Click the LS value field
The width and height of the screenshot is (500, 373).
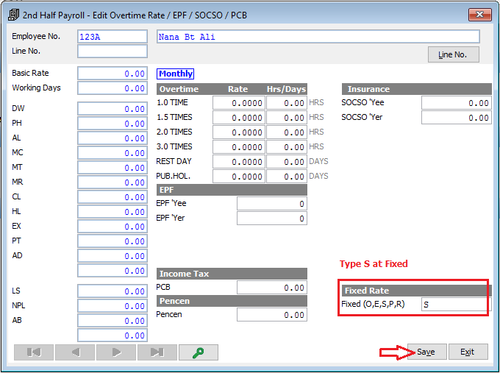point(112,291)
